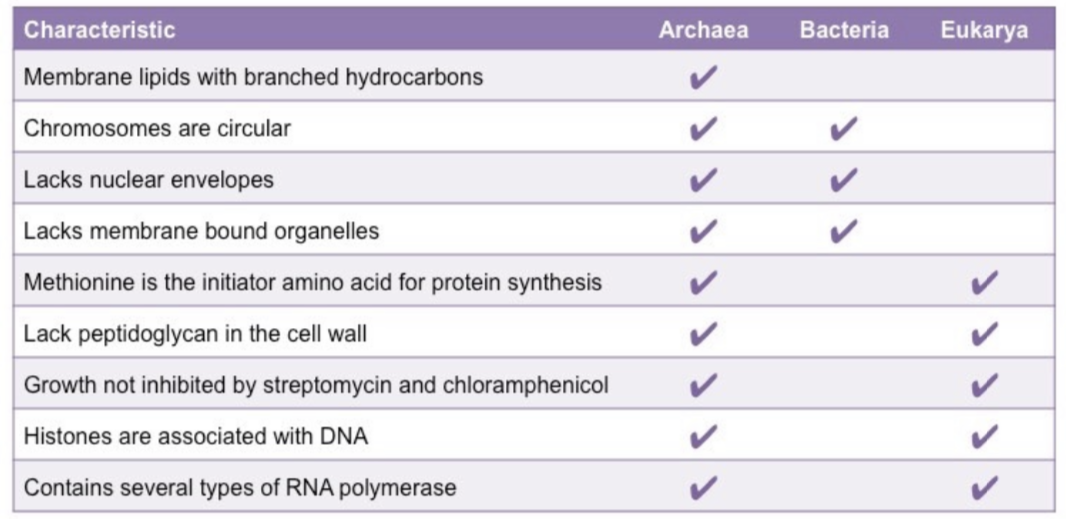Click "Histones are associated with DNA" text

pos(196,437)
